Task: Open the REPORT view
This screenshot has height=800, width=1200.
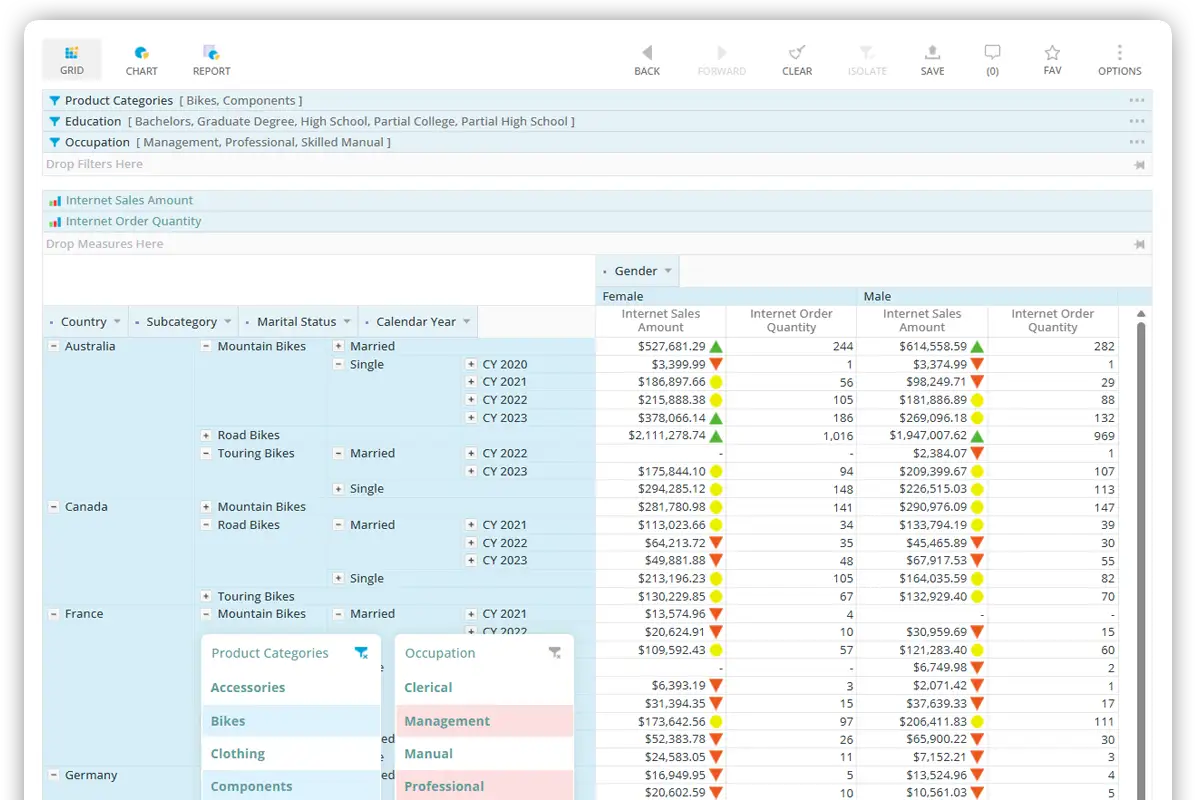Action: click(x=211, y=60)
